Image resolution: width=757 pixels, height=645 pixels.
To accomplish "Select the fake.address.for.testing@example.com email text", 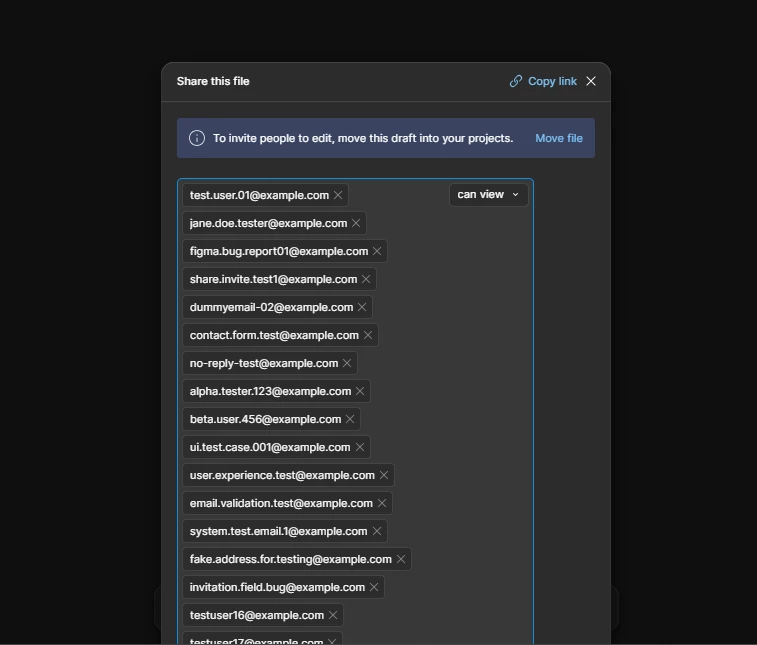I will [291, 559].
